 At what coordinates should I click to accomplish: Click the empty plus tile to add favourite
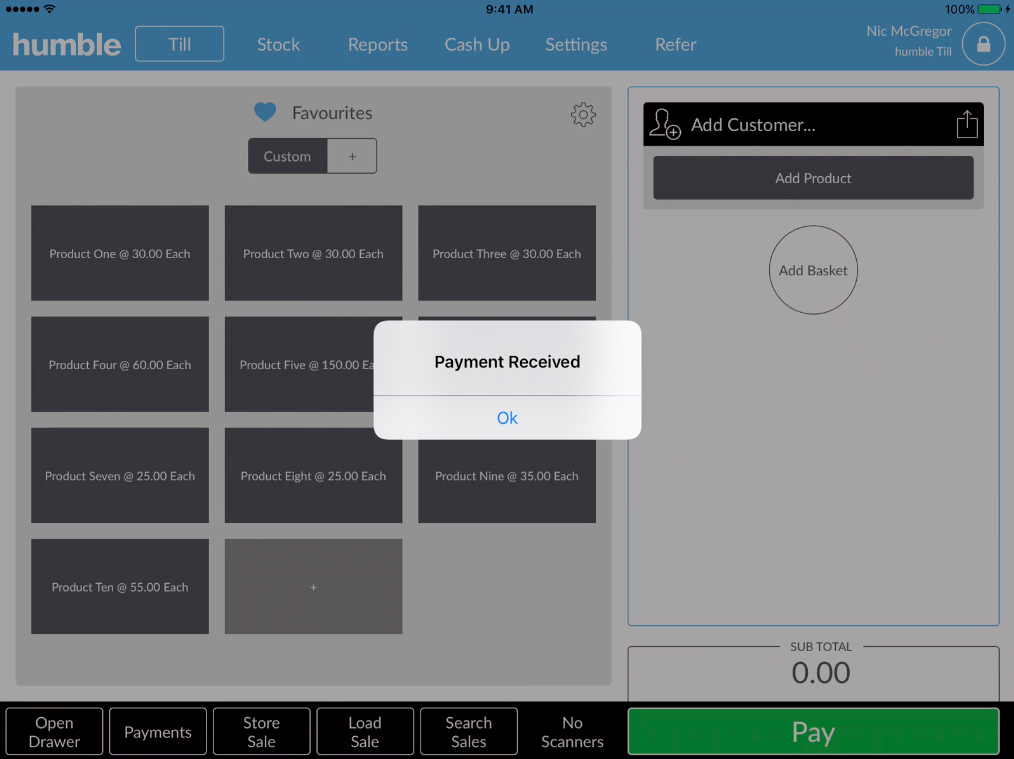(313, 587)
